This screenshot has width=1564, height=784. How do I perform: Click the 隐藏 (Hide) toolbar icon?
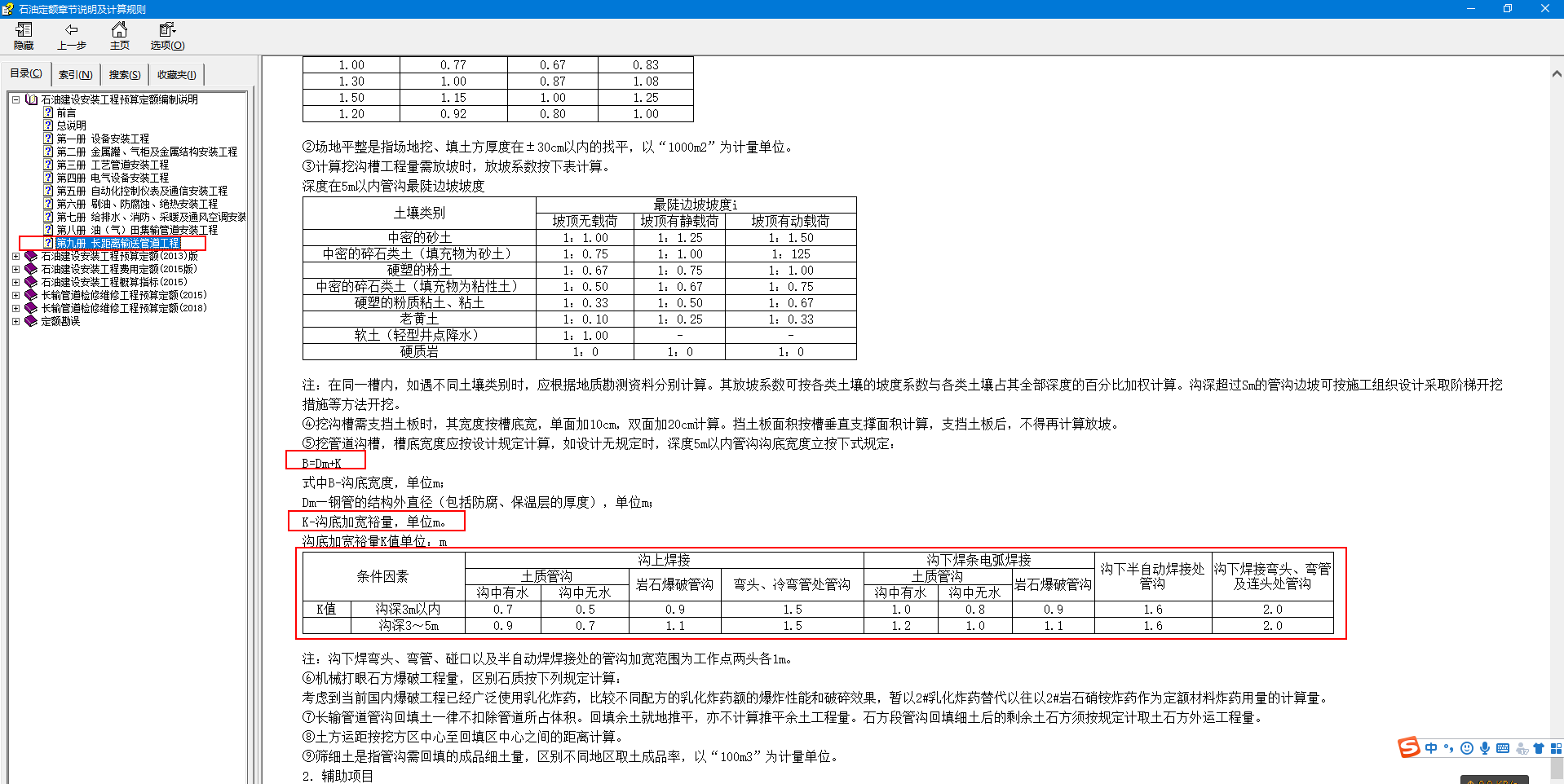click(x=24, y=30)
